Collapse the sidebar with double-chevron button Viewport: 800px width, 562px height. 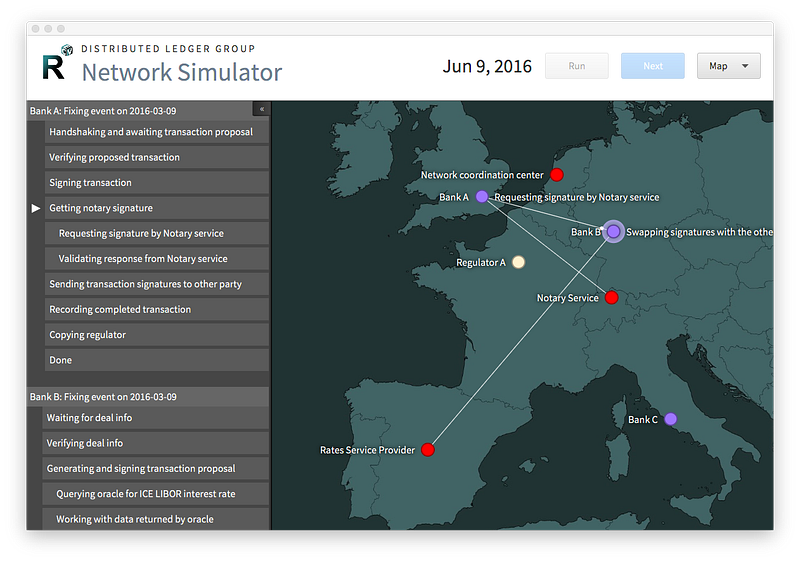(x=262, y=109)
